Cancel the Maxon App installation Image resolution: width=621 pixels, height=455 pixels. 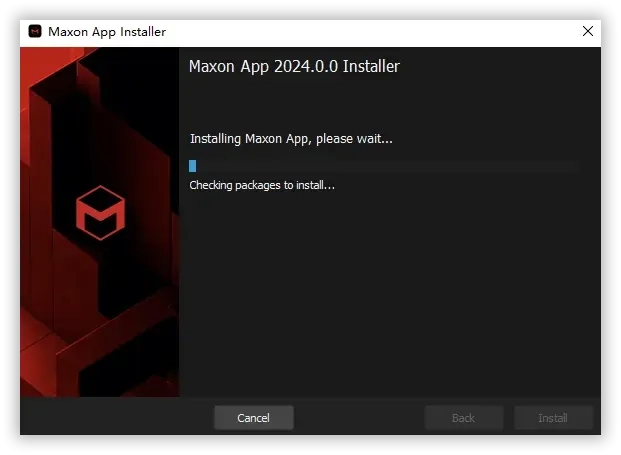[253, 417]
